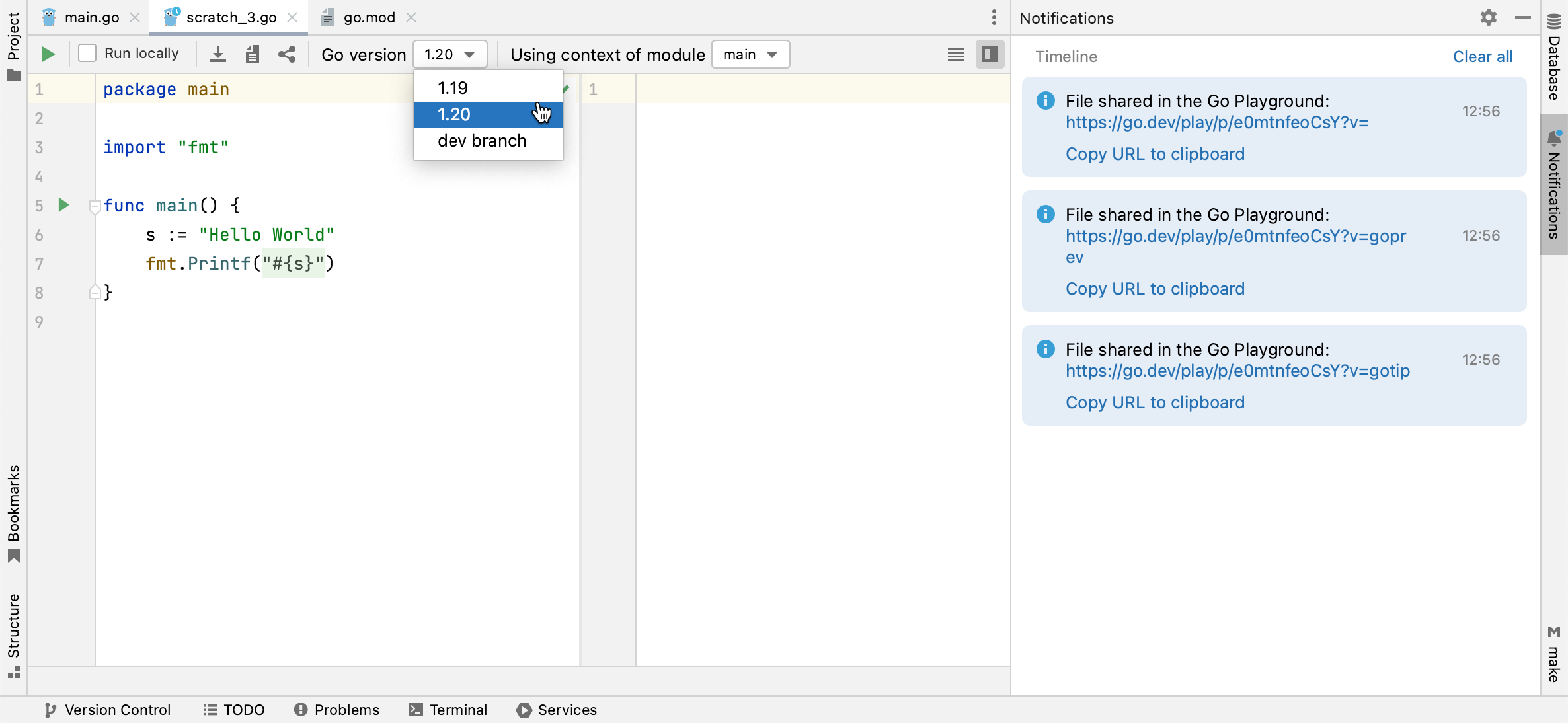Screen dimensions: 1568x723
Task: Toggle the split editor preview layout
Action: tap(990, 54)
